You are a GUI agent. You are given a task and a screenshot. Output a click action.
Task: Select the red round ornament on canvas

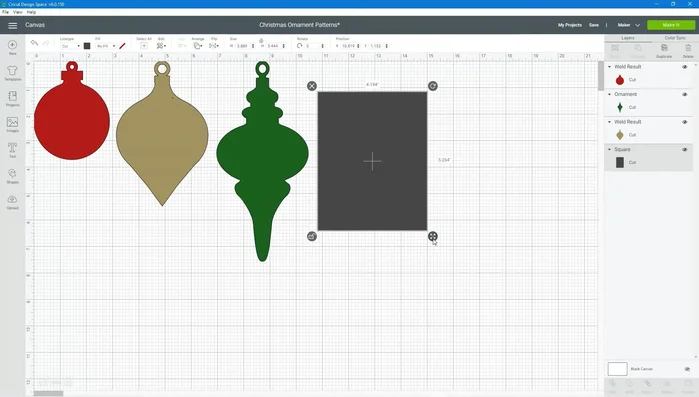[x=72, y=120]
